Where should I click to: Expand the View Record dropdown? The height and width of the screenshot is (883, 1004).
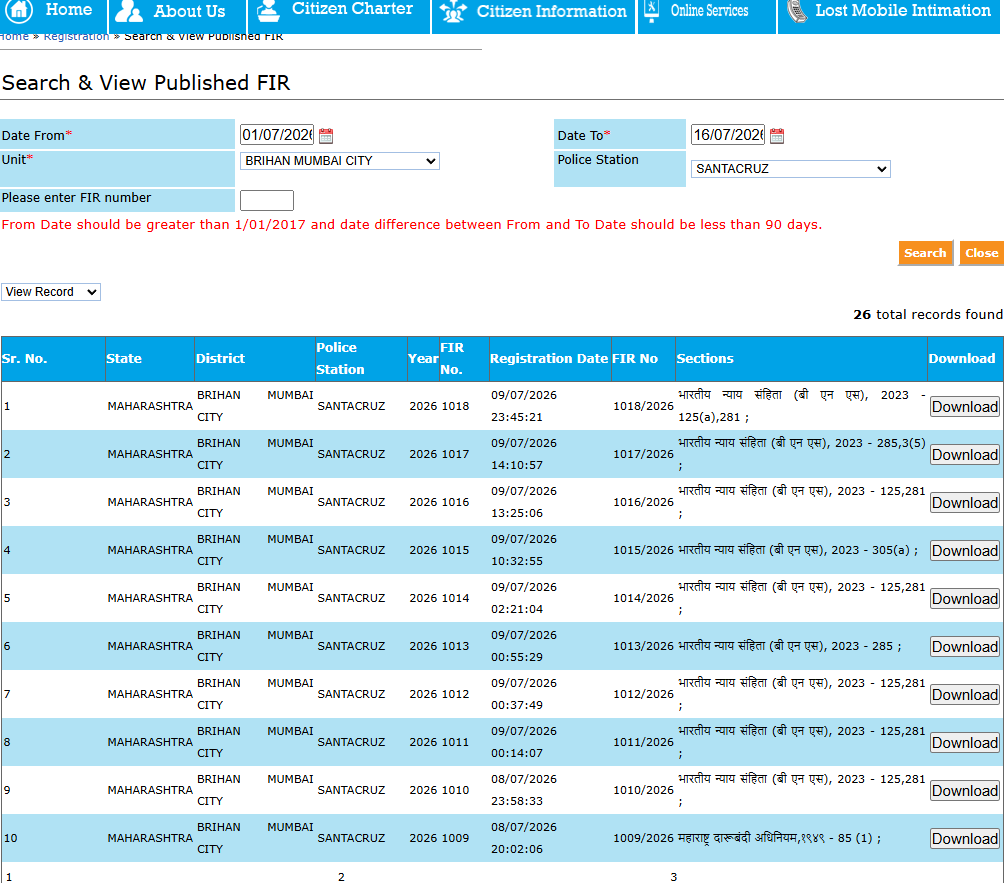click(51, 292)
